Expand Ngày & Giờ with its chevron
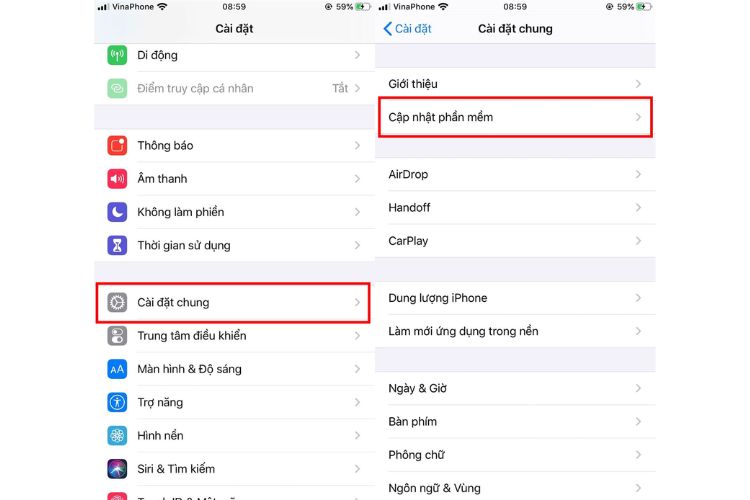The height and width of the screenshot is (500, 750). [638, 389]
